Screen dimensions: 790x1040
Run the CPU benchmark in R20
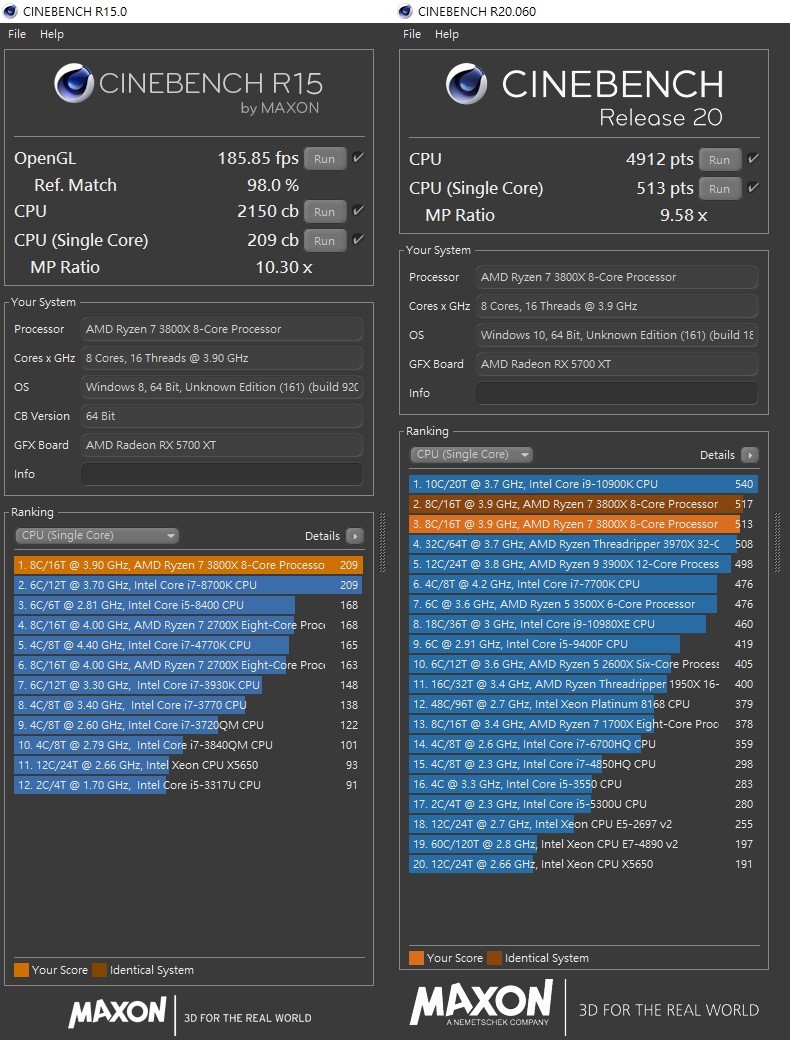point(719,160)
